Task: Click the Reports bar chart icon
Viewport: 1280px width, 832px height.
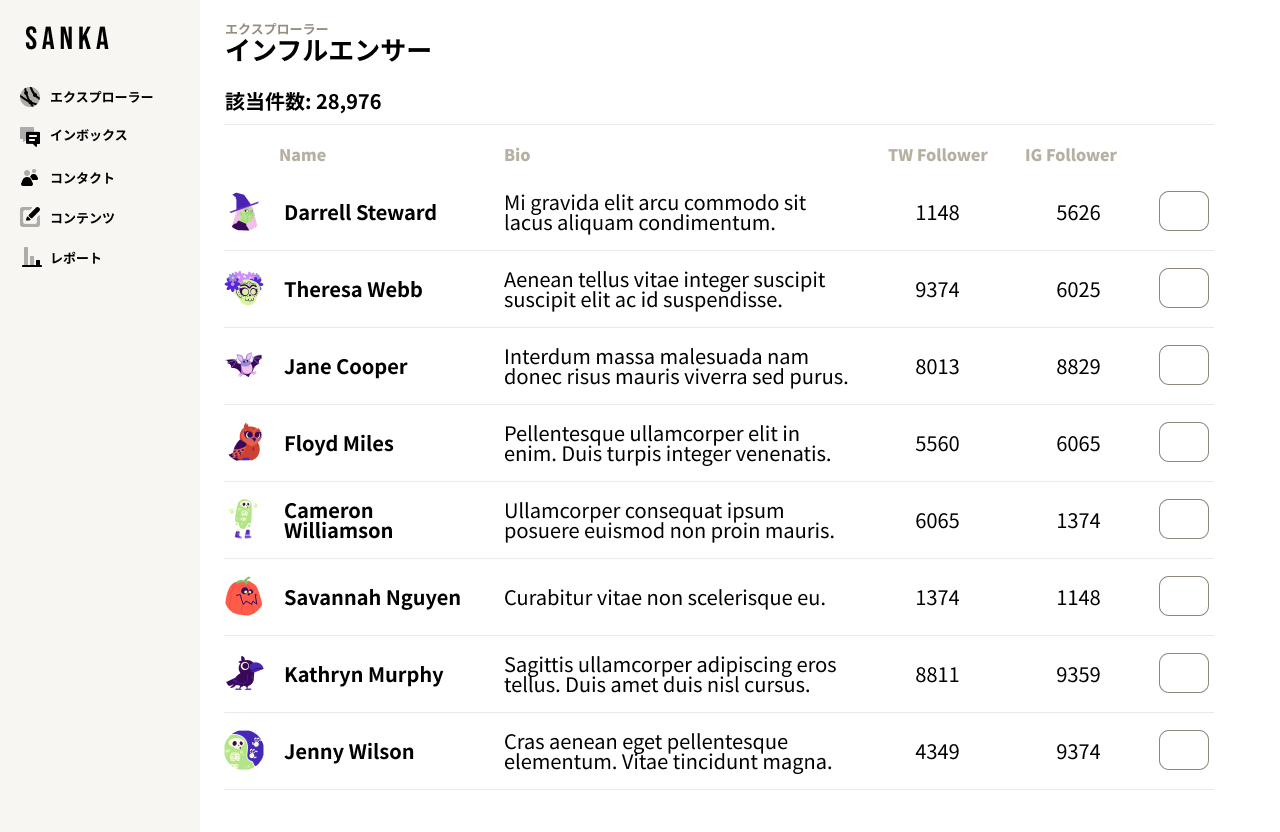Action: [x=31, y=258]
